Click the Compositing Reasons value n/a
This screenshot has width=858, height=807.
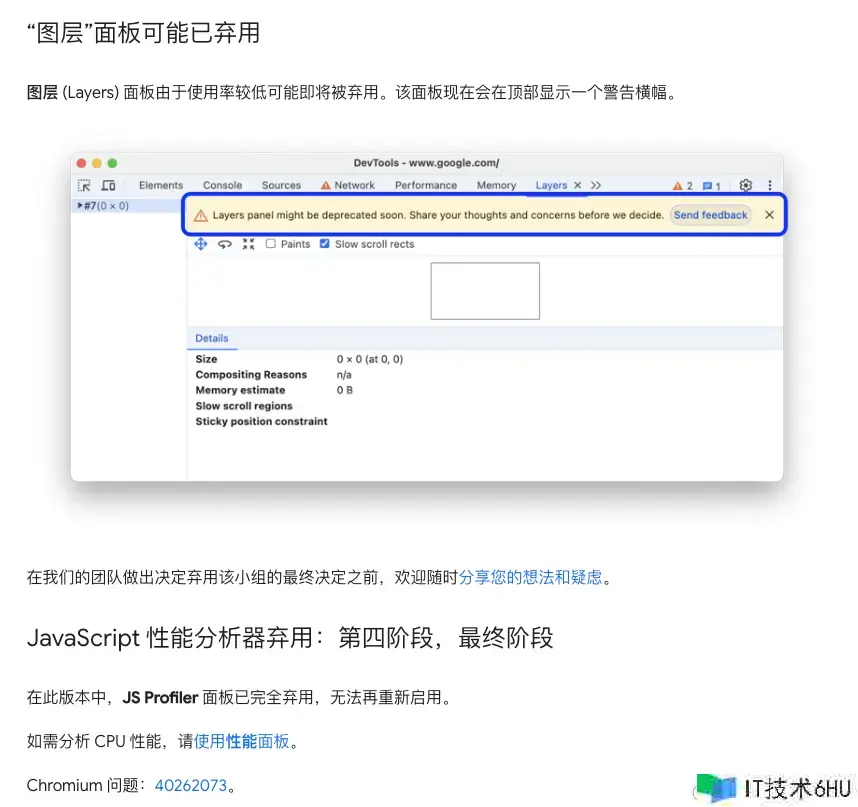coord(344,375)
